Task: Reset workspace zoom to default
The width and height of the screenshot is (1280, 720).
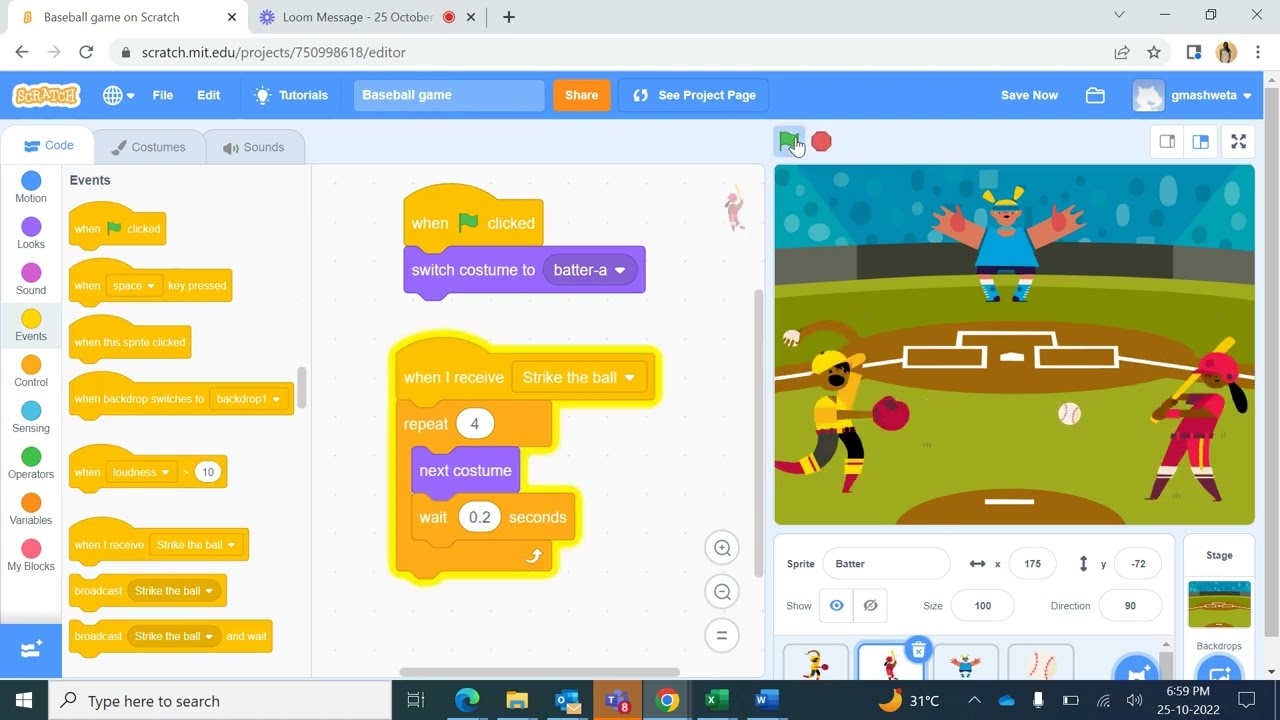Action: pyautogui.click(x=721, y=635)
